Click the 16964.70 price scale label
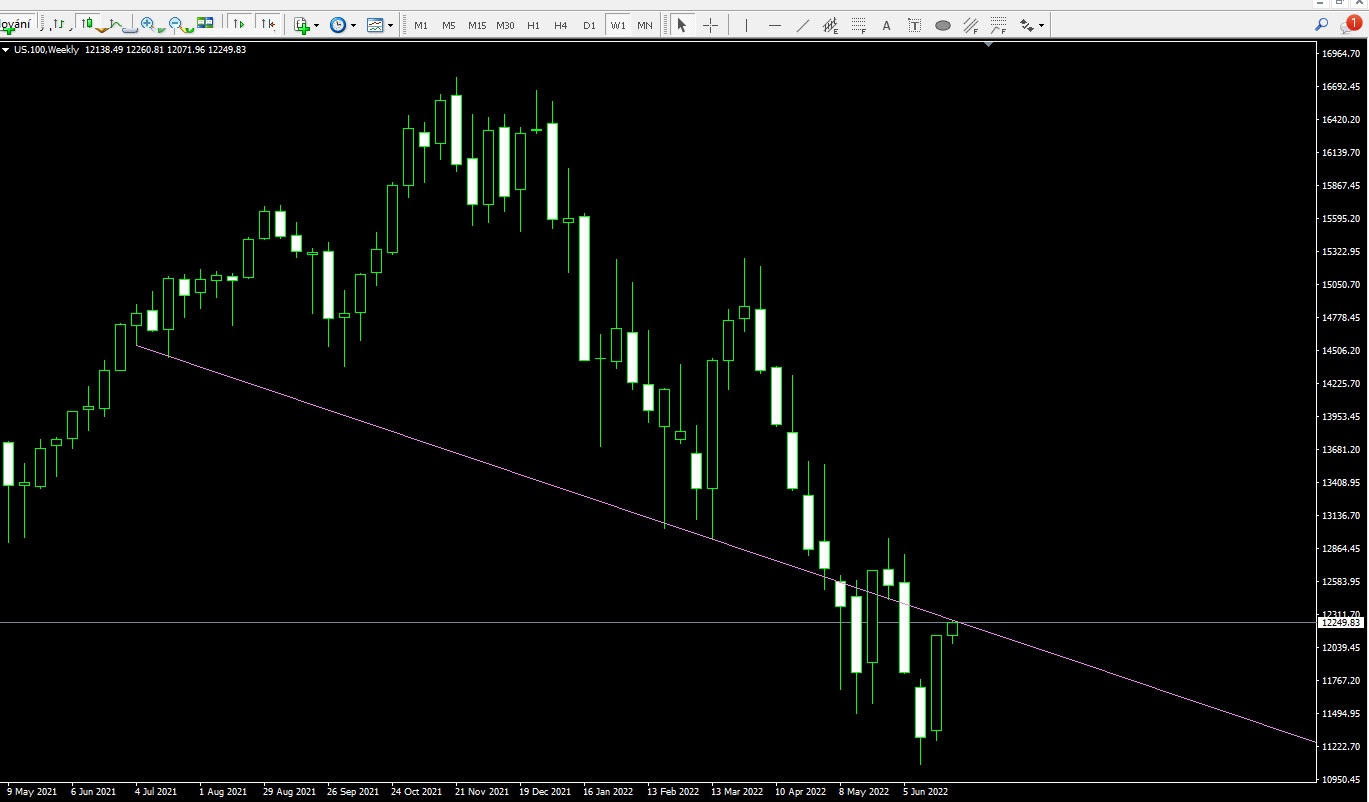1369x802 pixels. click(1341, 53)
